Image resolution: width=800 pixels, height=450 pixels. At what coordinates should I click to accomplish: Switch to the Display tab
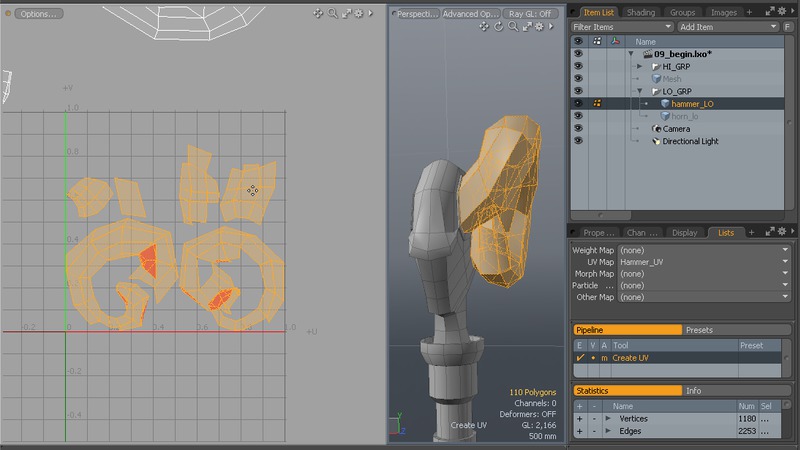[x=685, y=232]
